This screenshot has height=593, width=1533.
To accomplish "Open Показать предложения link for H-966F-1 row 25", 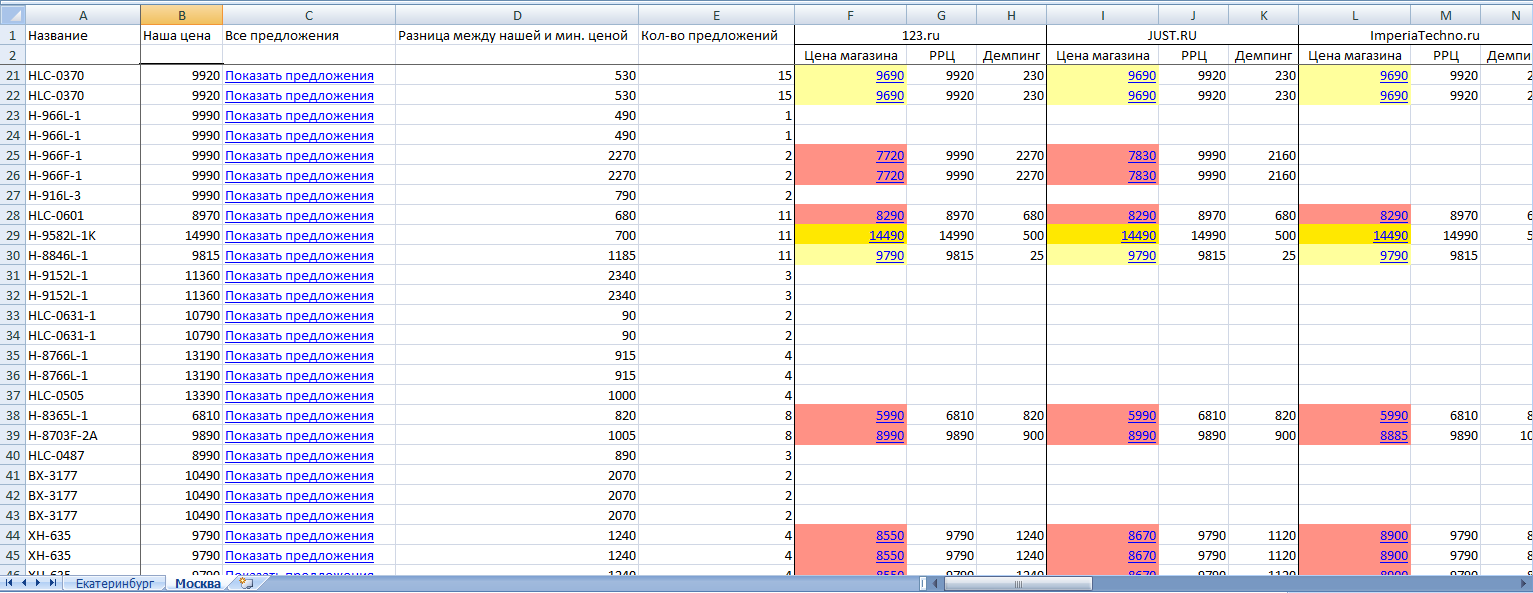I will [300, 156].
